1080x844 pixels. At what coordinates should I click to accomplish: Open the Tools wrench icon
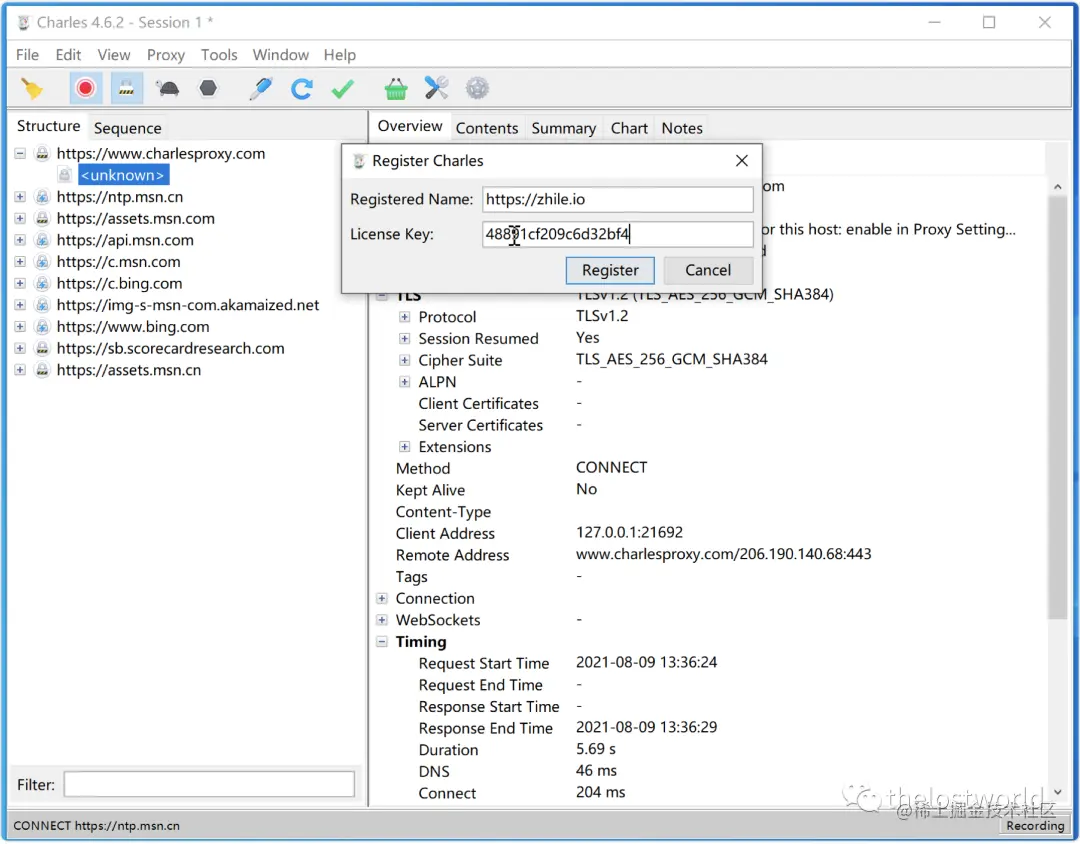coord(436,88)
